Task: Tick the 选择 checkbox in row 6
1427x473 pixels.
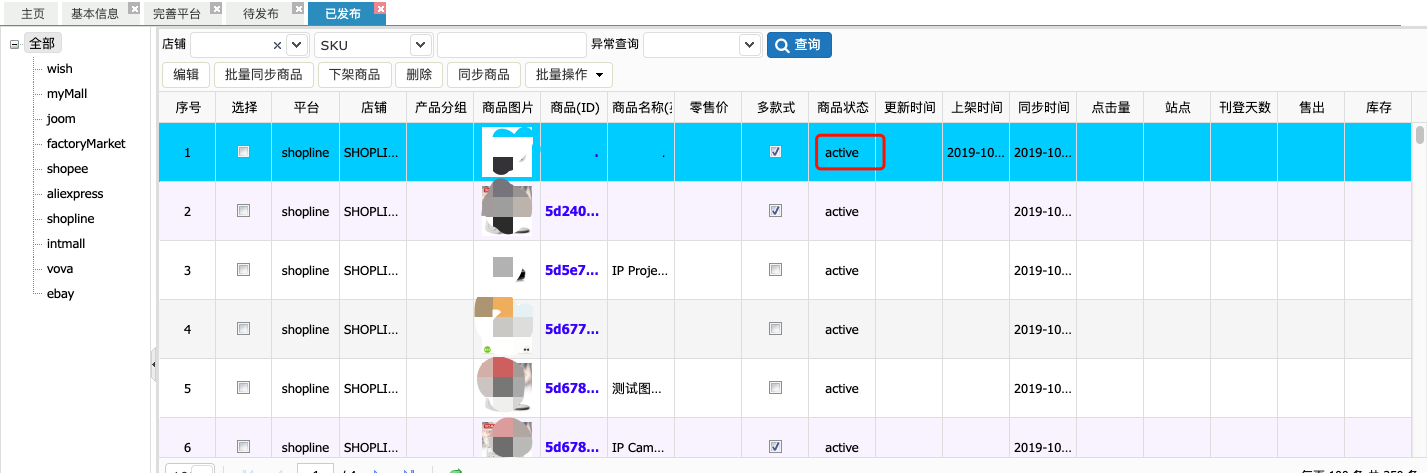Action: coord(243,446)
